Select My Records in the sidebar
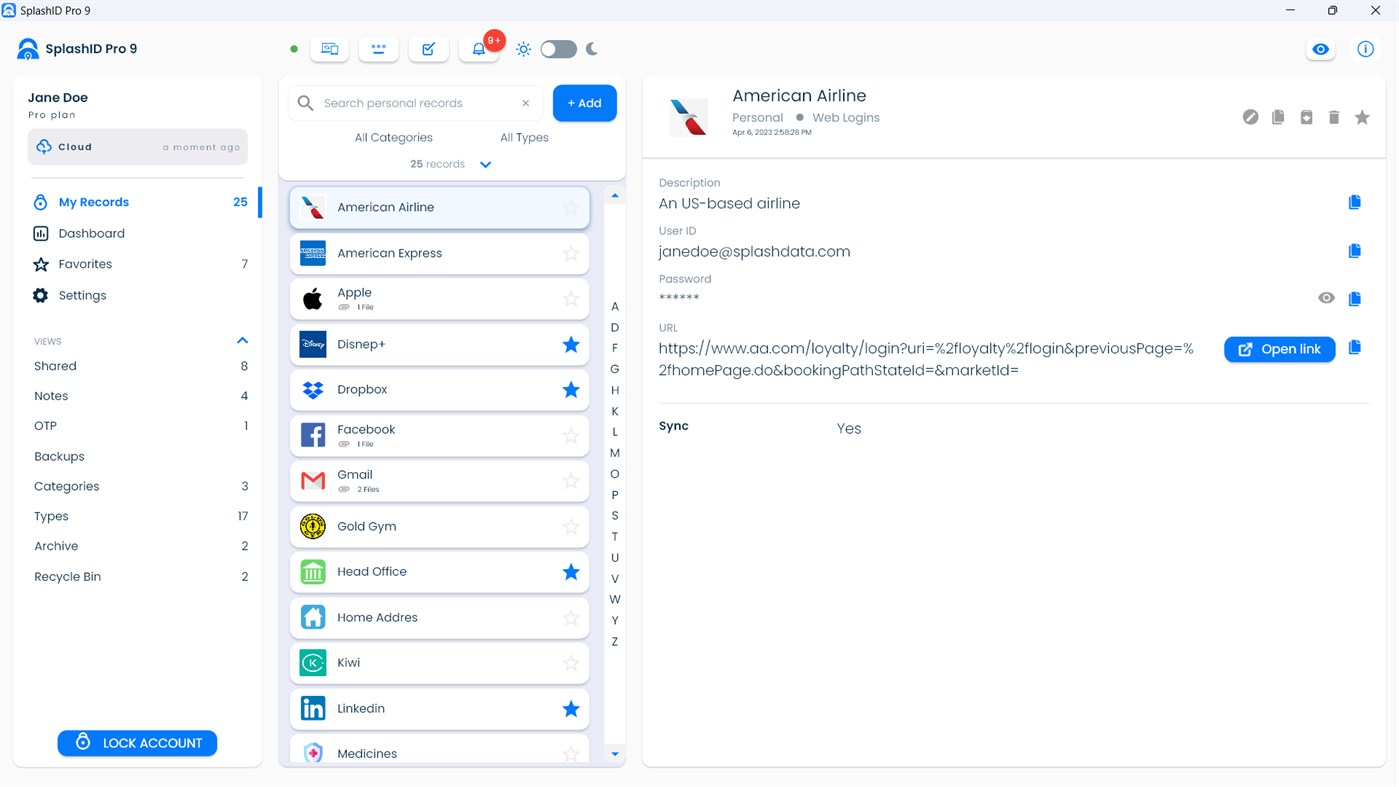Viewport: 1399px width, 787px height. 140,202
